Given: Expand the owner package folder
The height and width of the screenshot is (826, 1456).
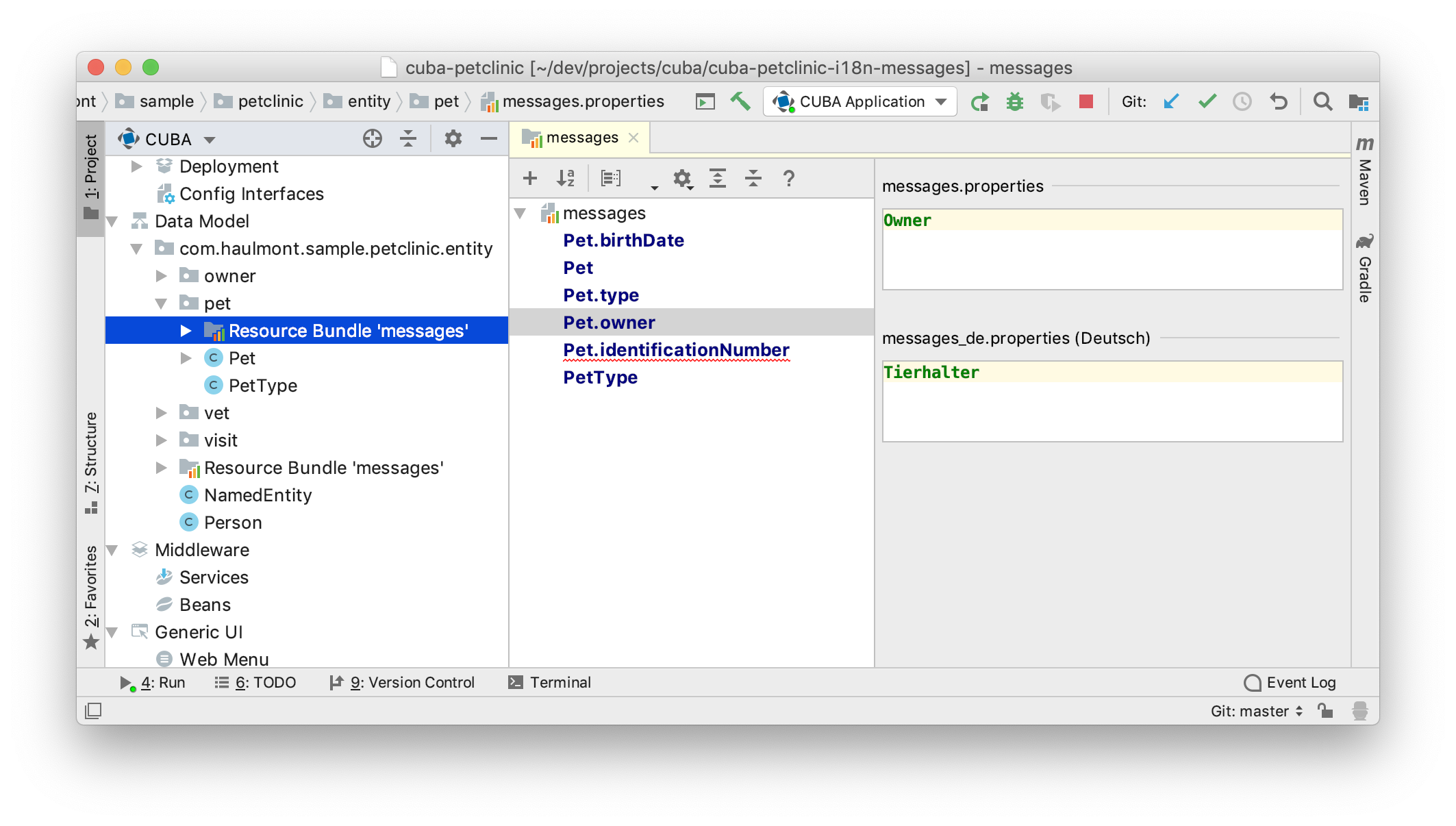Looking at the screenshot, I should [x=162, y=276].
